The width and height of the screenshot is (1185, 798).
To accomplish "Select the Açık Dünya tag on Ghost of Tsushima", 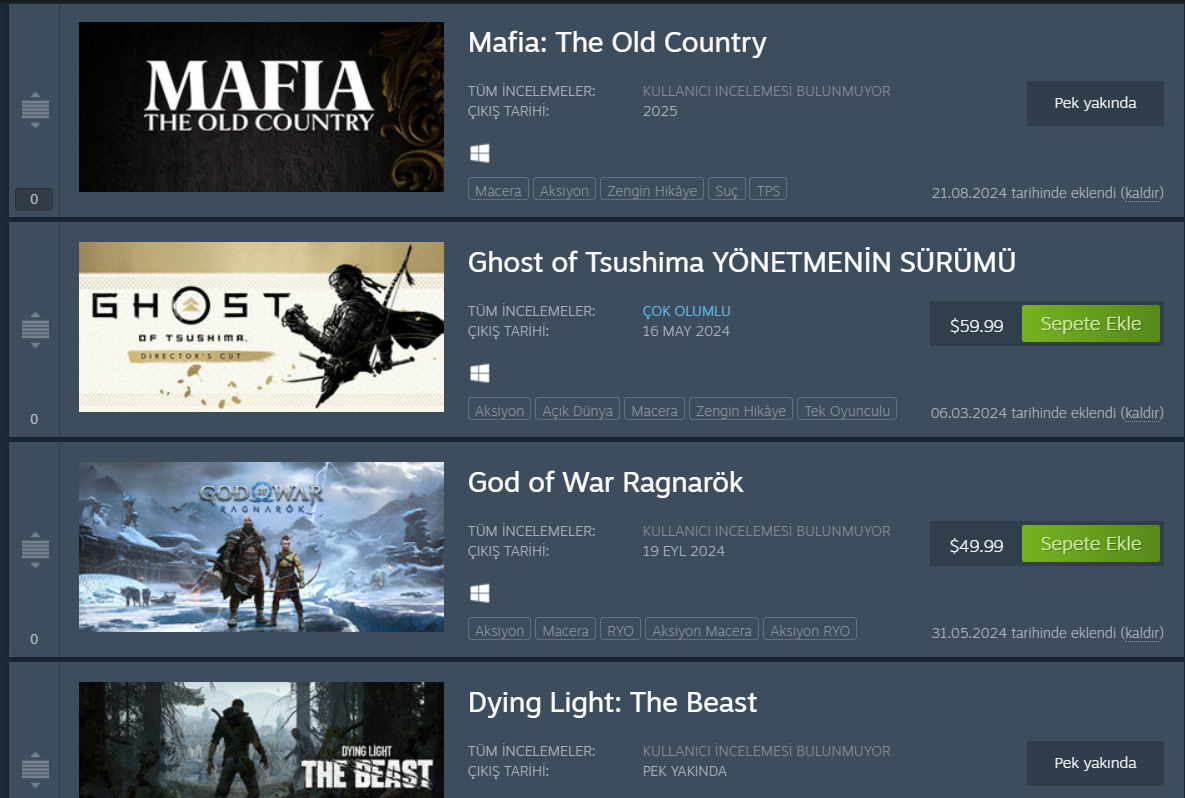I will tap(577, 410).
